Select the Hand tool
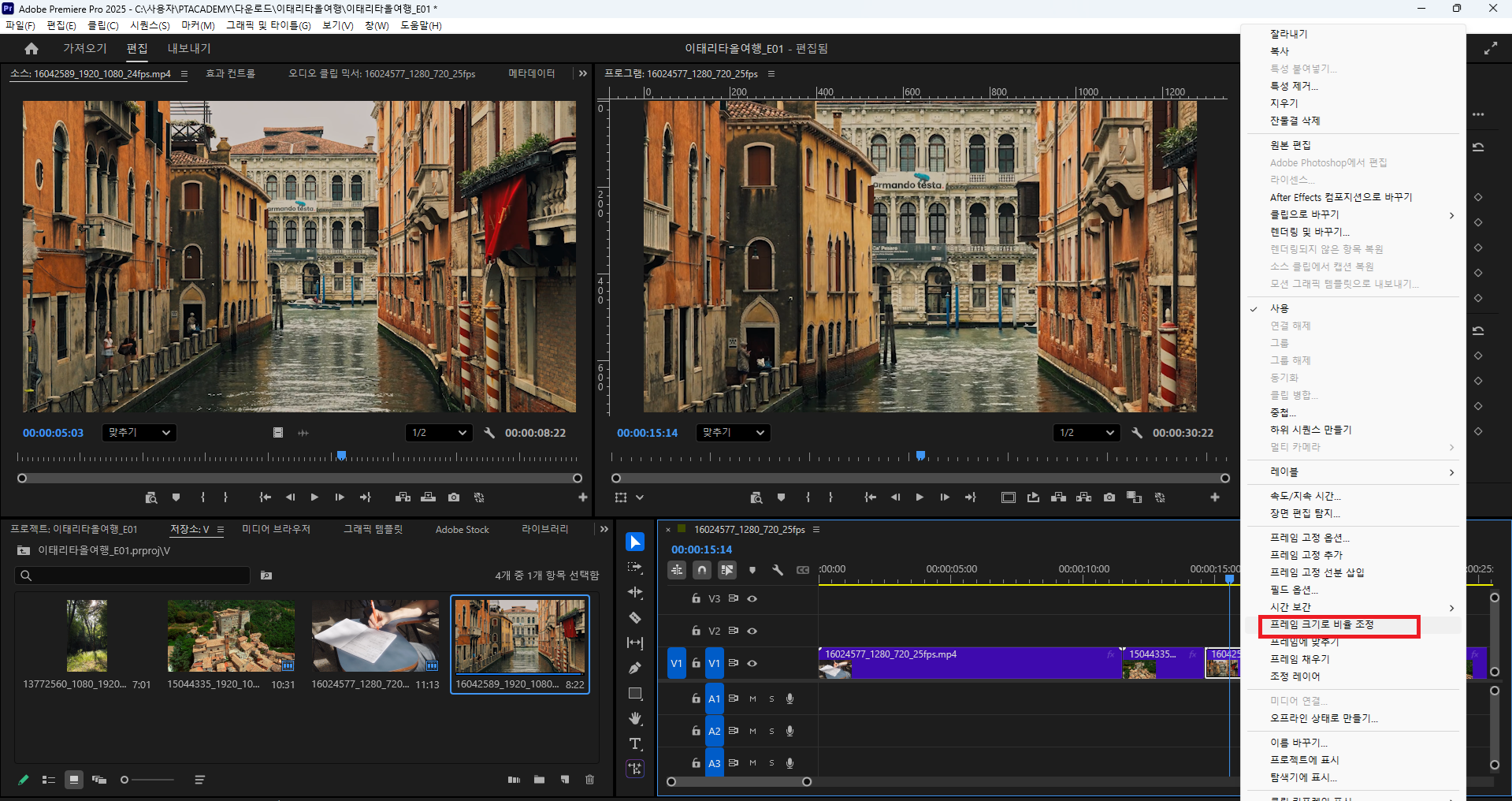This screenshot has height=801, width=1512. tap(635, 719)
